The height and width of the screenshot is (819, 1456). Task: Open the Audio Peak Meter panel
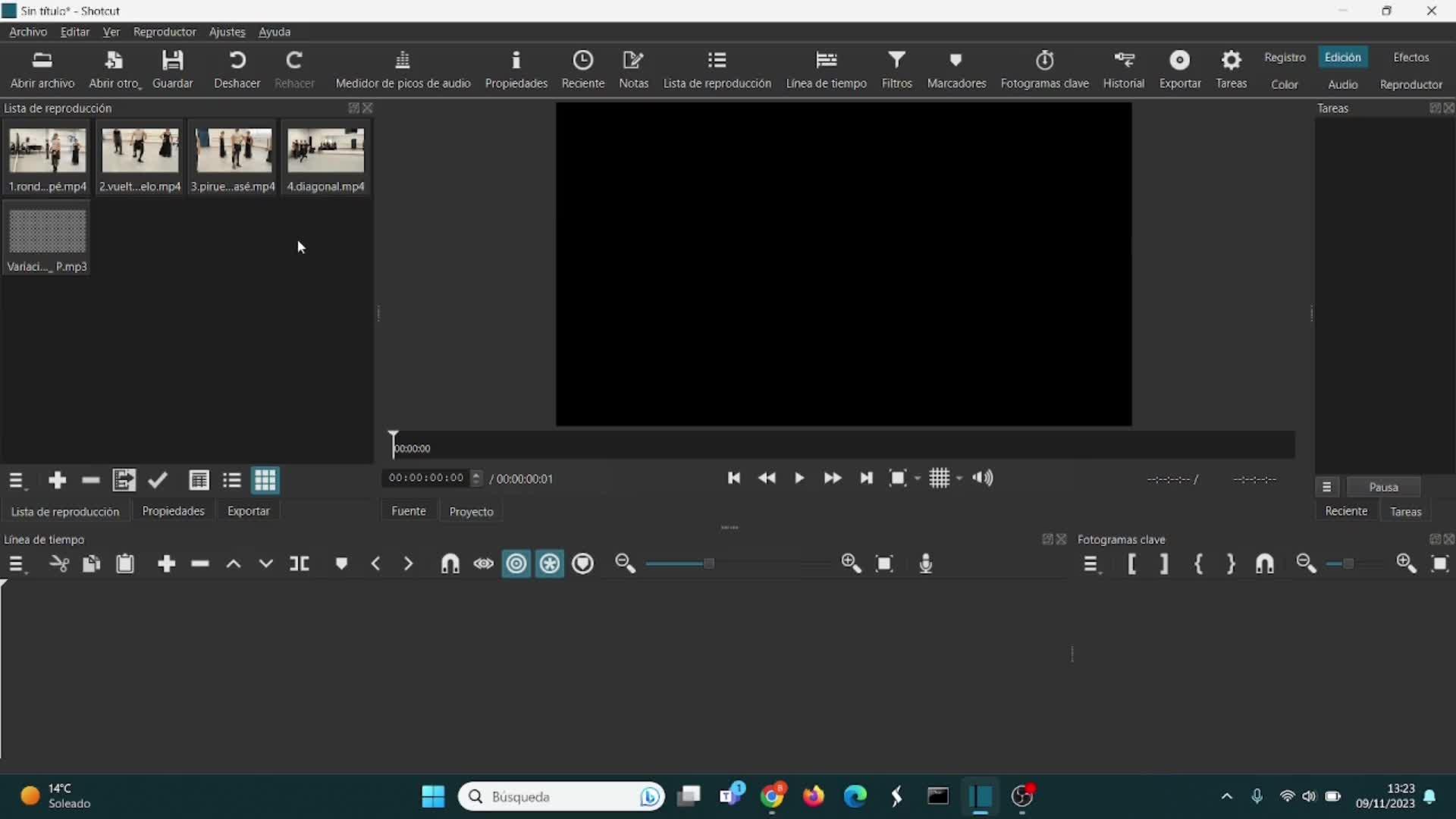pos(403,69)
